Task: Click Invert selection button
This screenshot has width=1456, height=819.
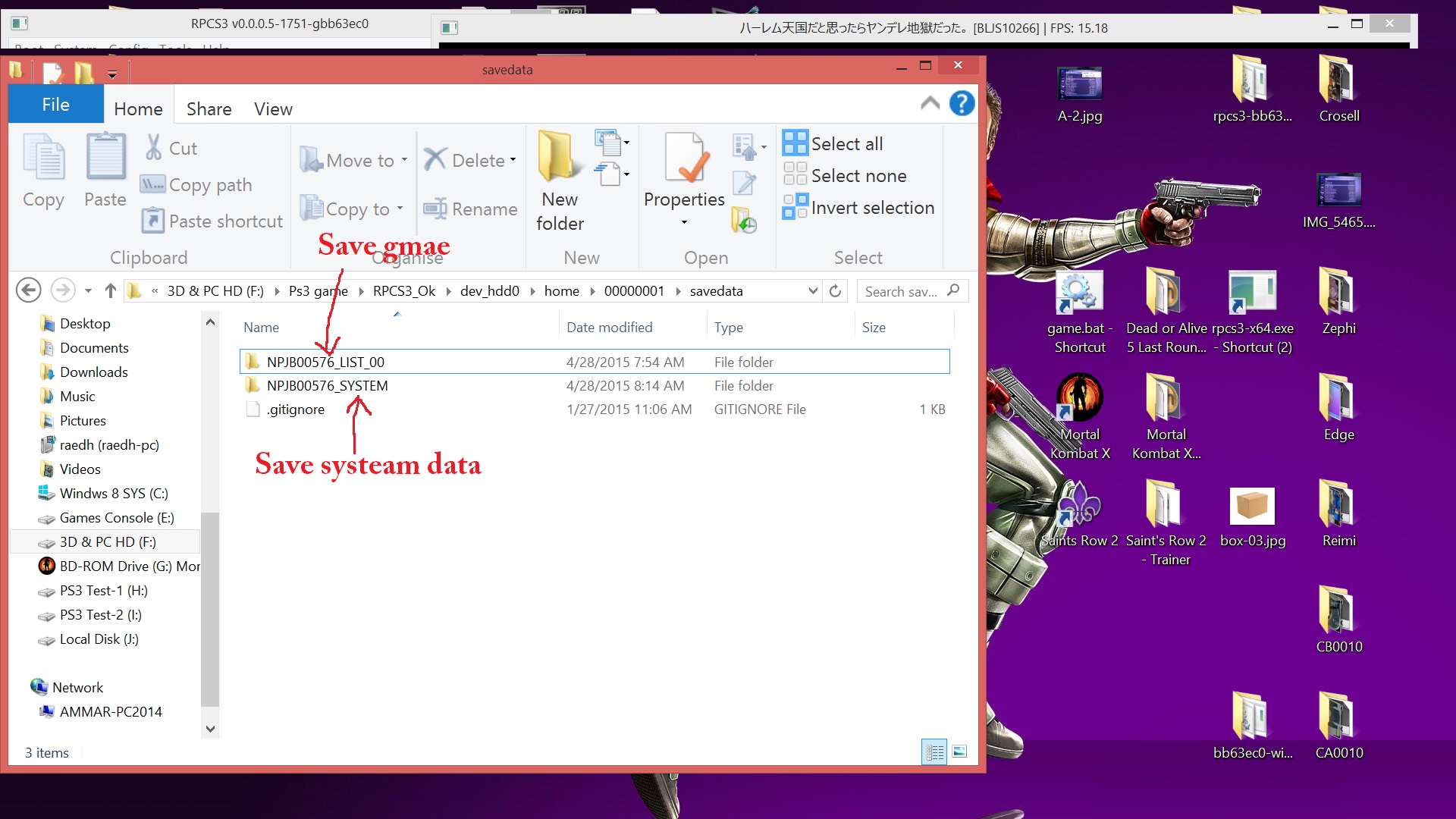Action: [x=858, y=207]
